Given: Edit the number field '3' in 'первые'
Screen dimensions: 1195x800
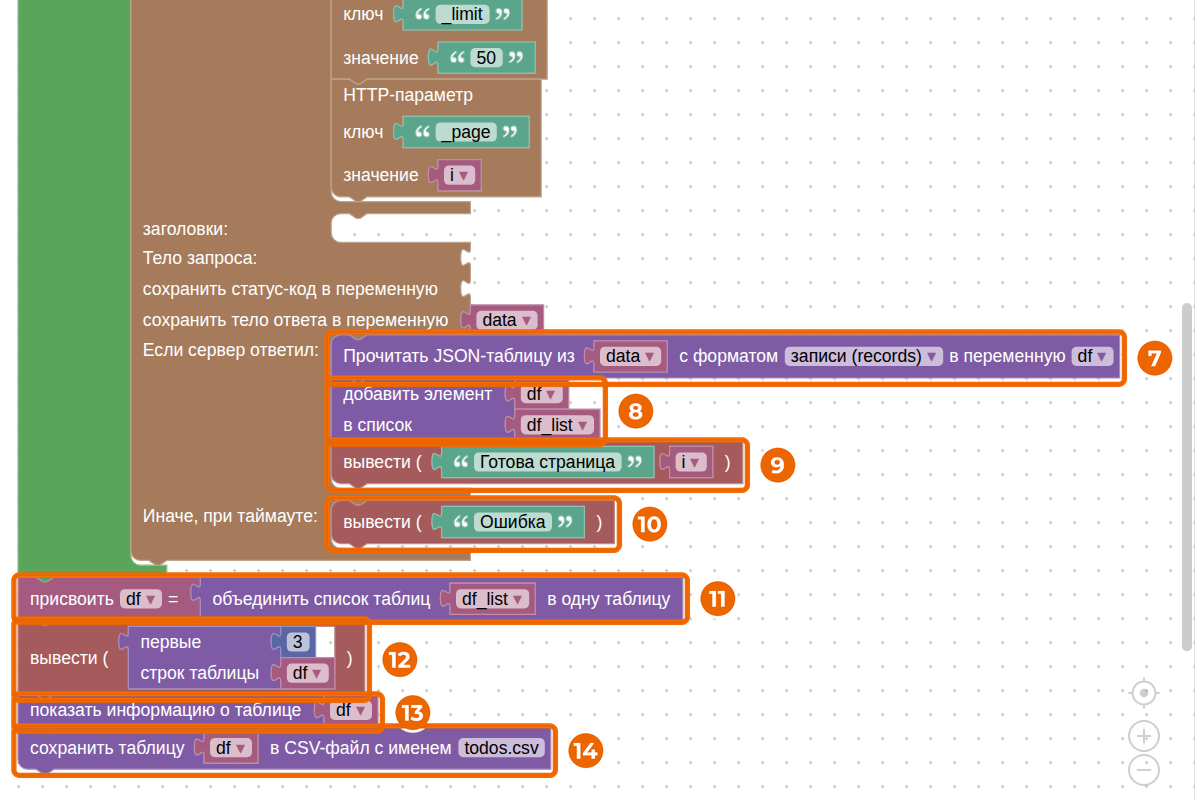Looking at the screenshot, I should pyautogui.click(x=297, y=642).
